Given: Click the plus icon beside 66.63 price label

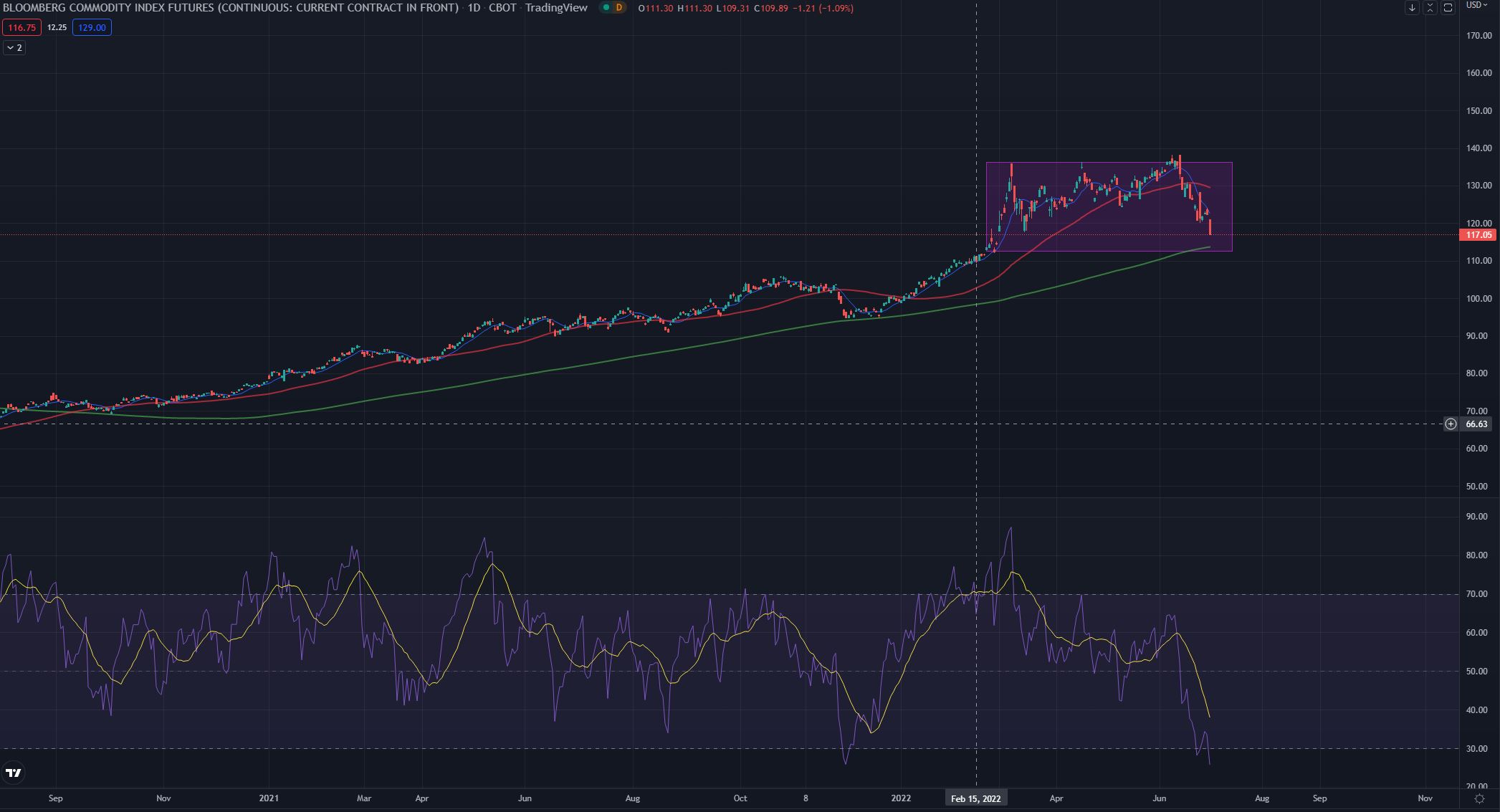Looking at the screenshot, I should 1451,424.
